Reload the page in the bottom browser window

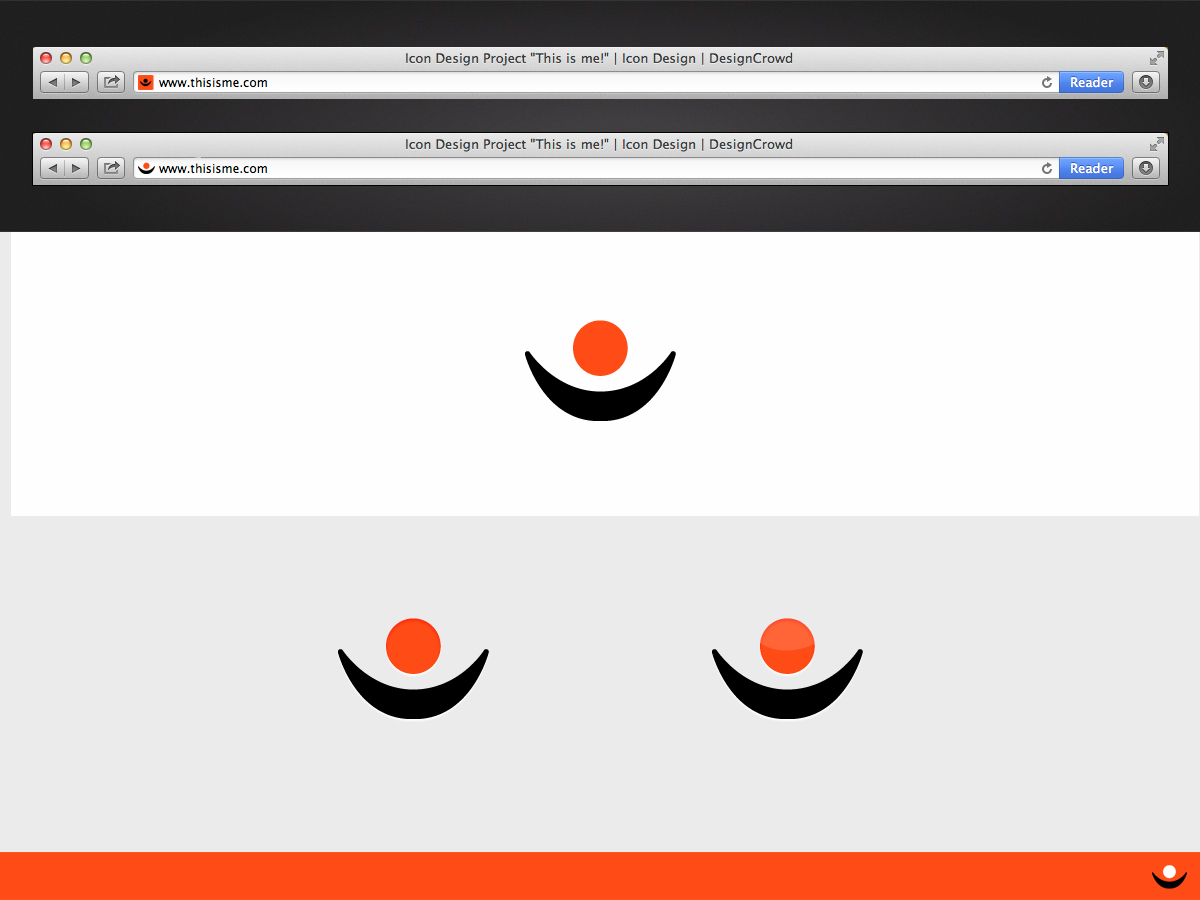[1047, 168]
